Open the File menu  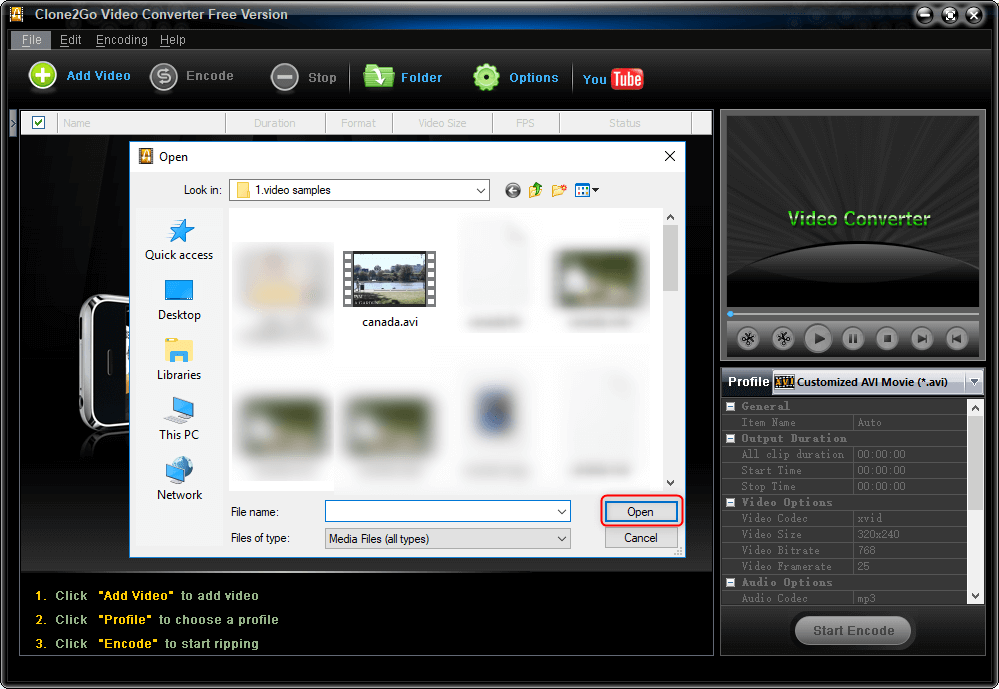click(31, 40)
